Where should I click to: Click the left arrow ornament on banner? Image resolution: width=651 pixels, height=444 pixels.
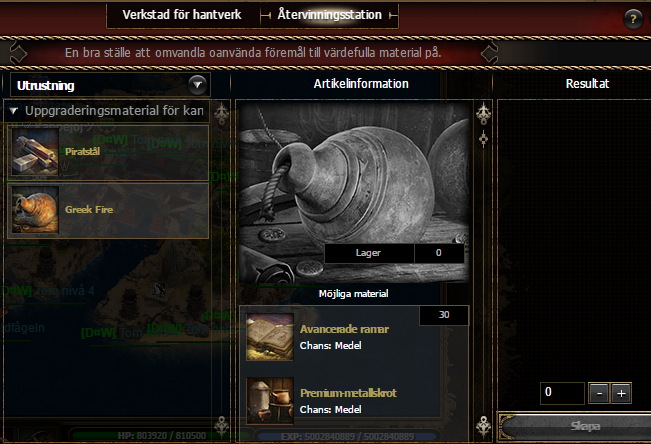[18, 53]
